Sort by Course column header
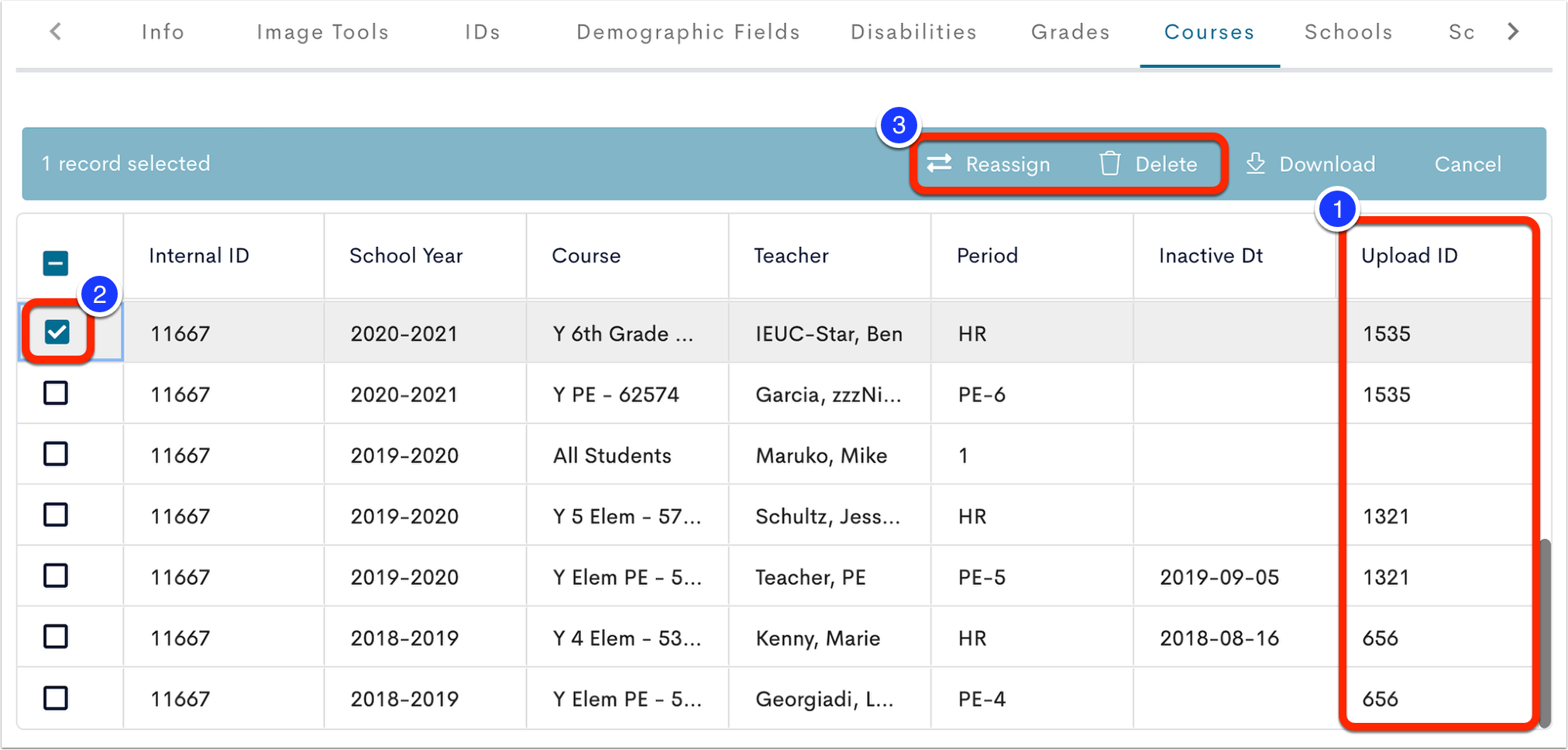This screenshot has height=750, width=1568. 586,256
